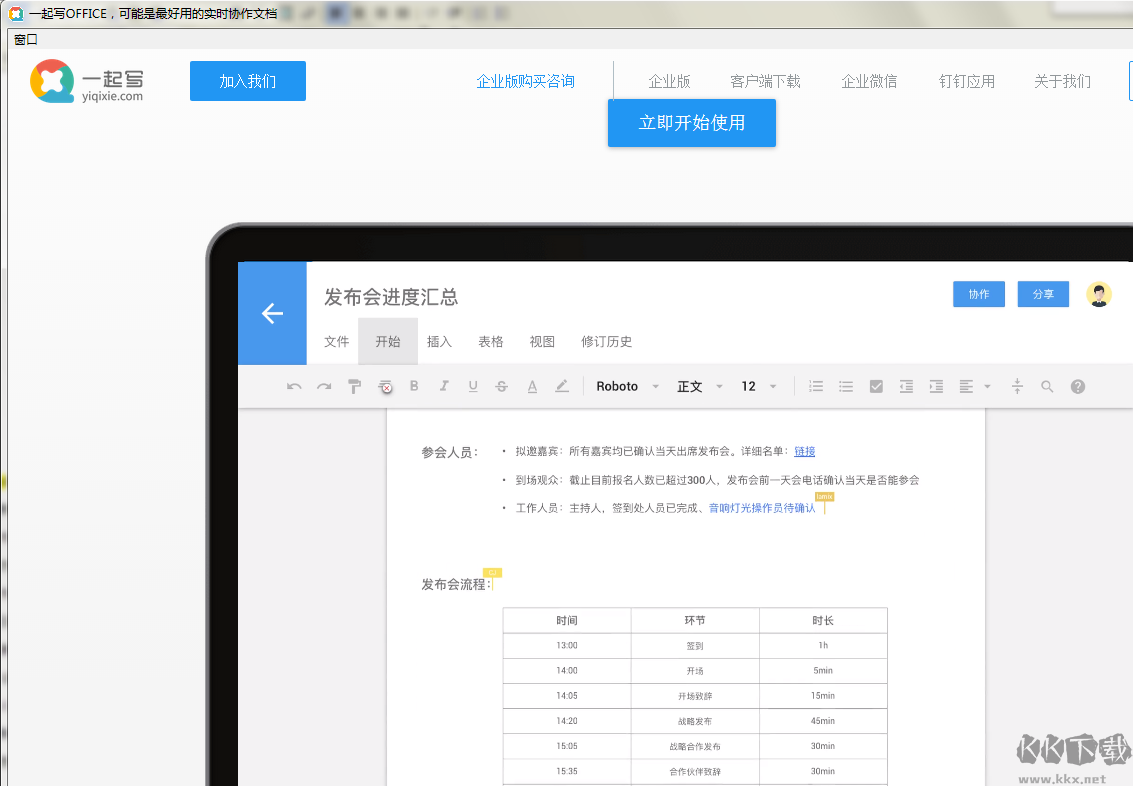Click the 13:00 table cell
Viewport: 1133px width, 786px height.
[x=566, y=645]
